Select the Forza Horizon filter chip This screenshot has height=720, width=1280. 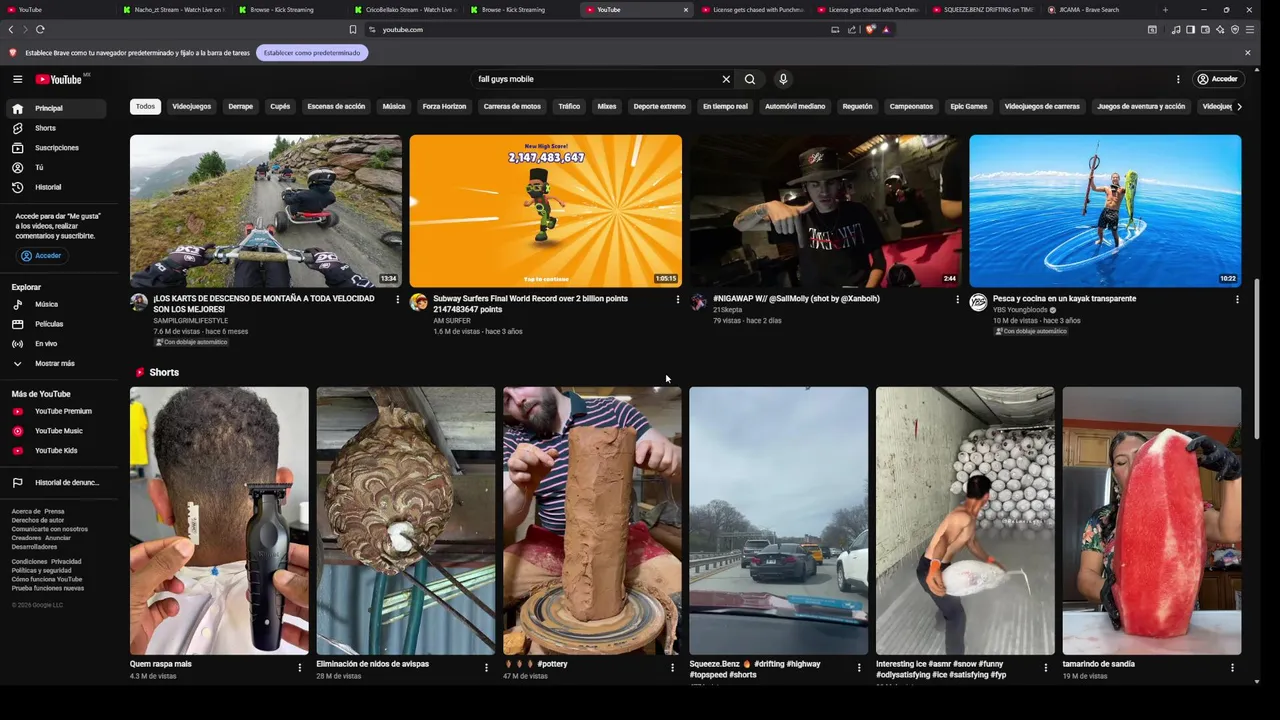tap(444, 107)
